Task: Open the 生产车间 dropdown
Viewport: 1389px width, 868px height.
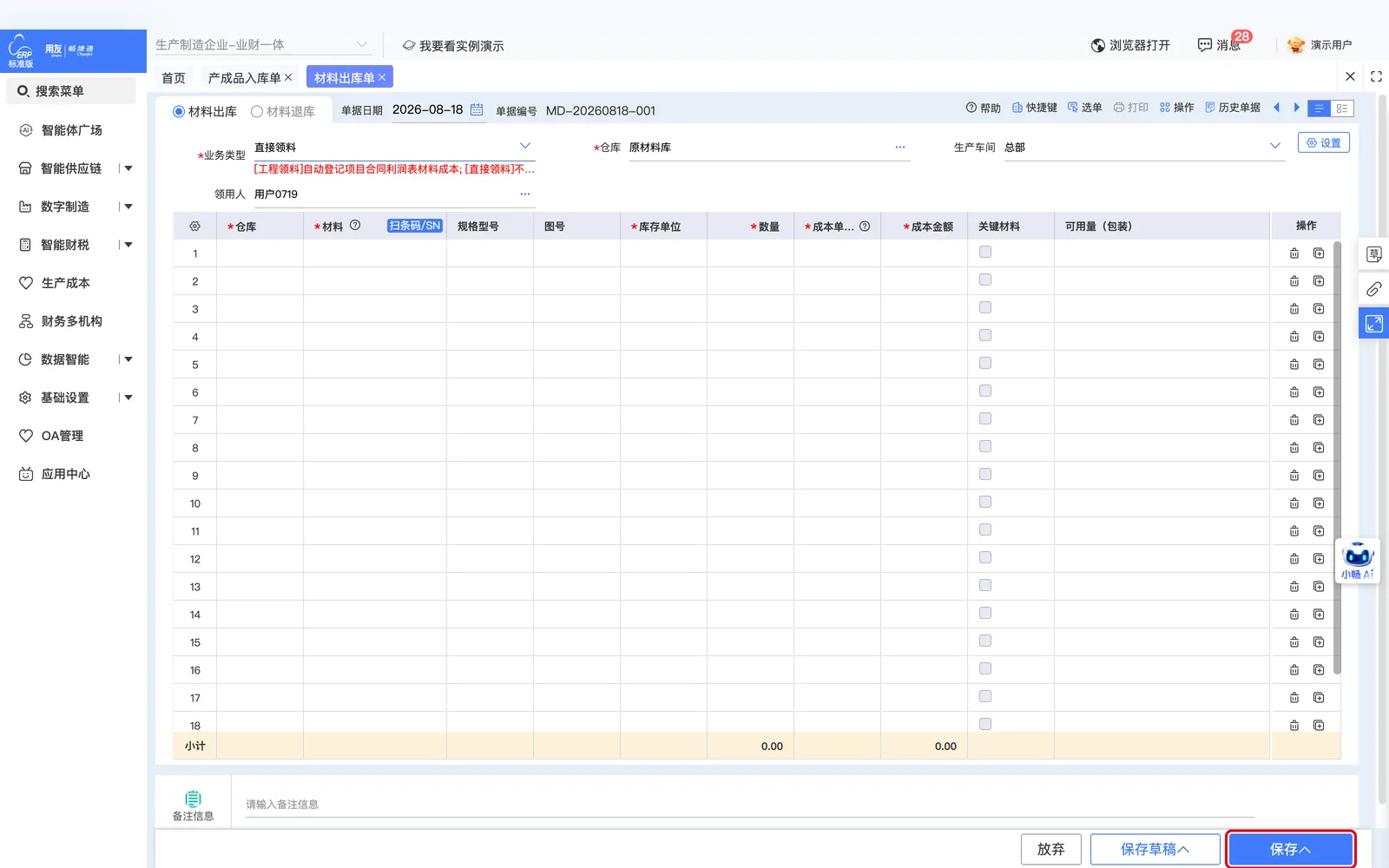Action: coord(1275,146)
